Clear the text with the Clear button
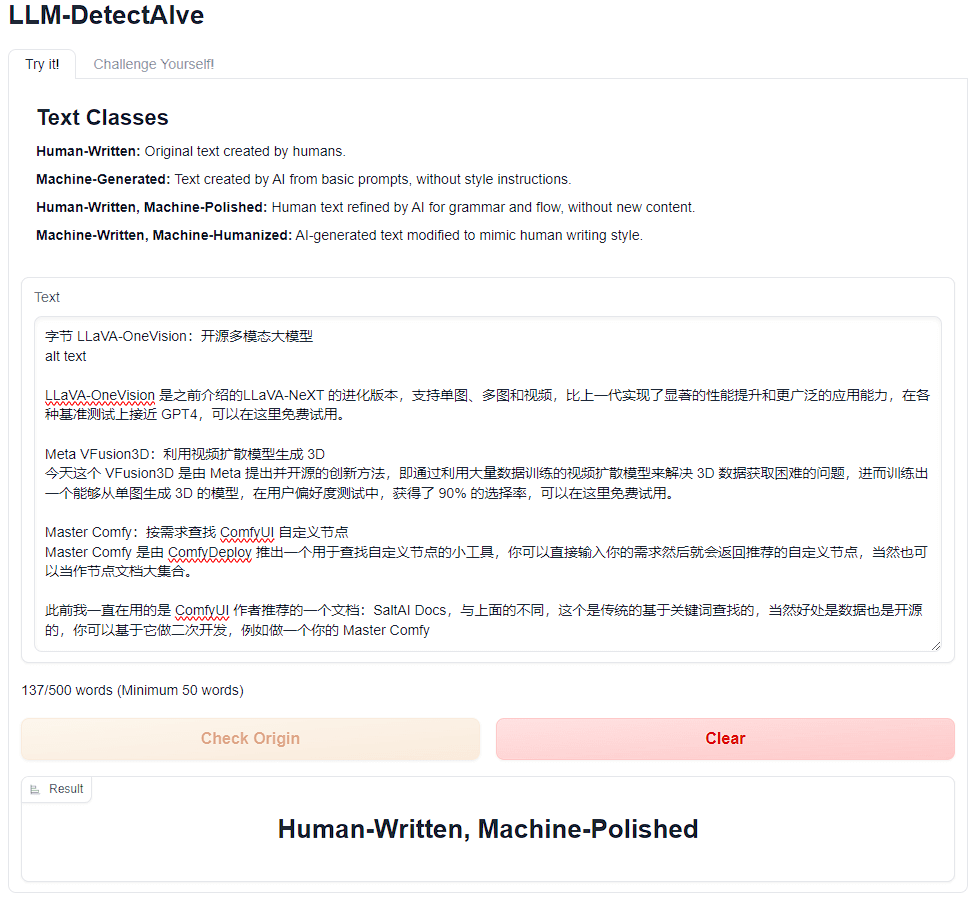Image resolution: width=977 pixels, height=906 pixels. pos(725,738)
